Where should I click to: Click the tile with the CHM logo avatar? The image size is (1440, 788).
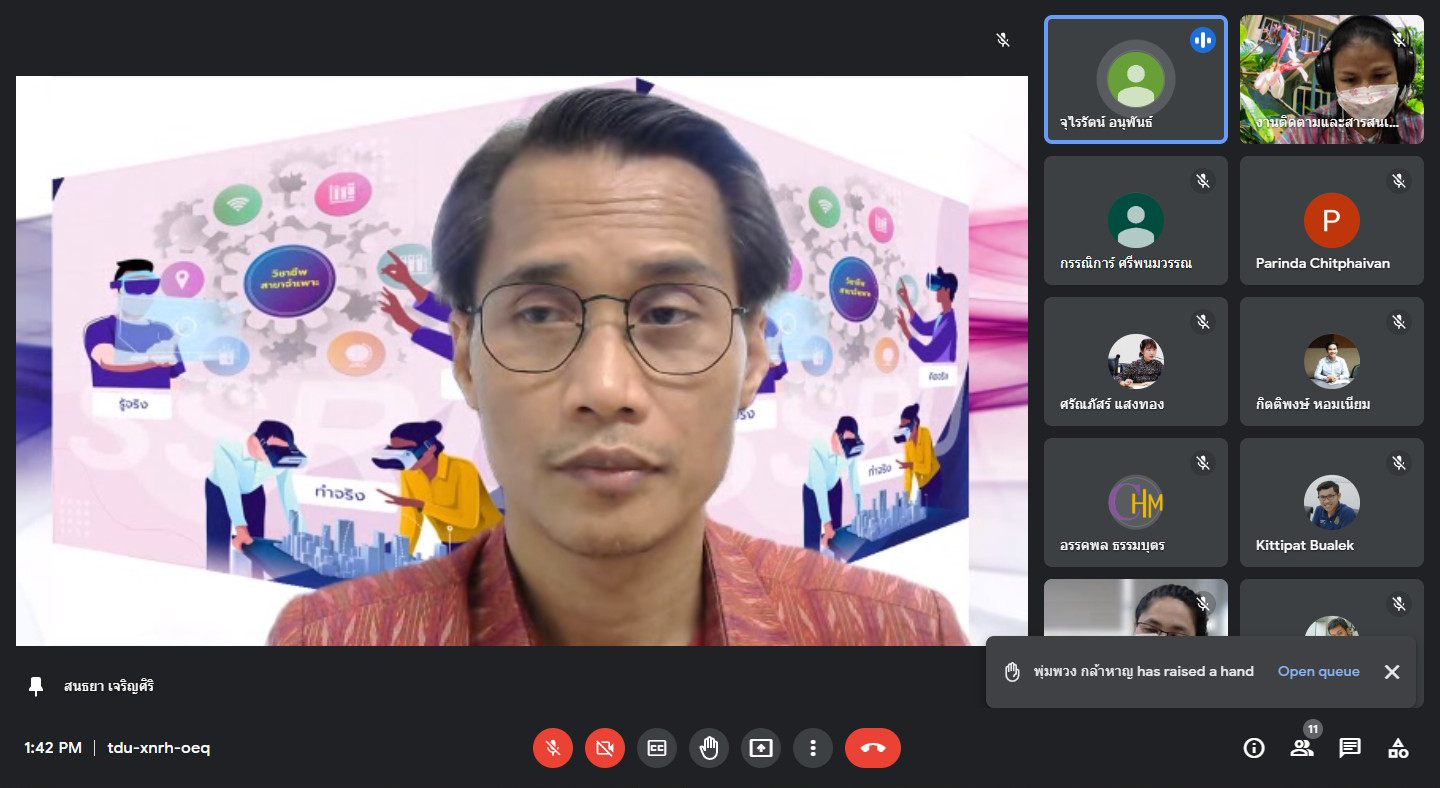pos(1135,503)
